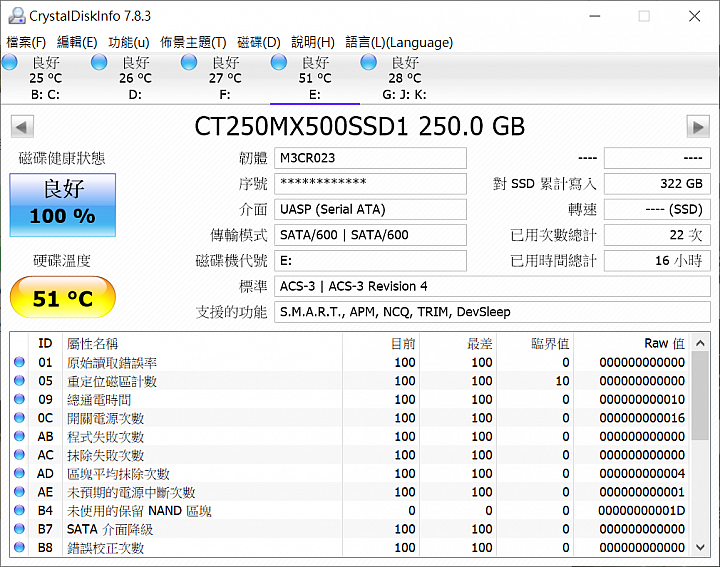Screen dimensions: 720x567
Task: Open the 編輯(E) menu
Action: (x=77, y=42)
